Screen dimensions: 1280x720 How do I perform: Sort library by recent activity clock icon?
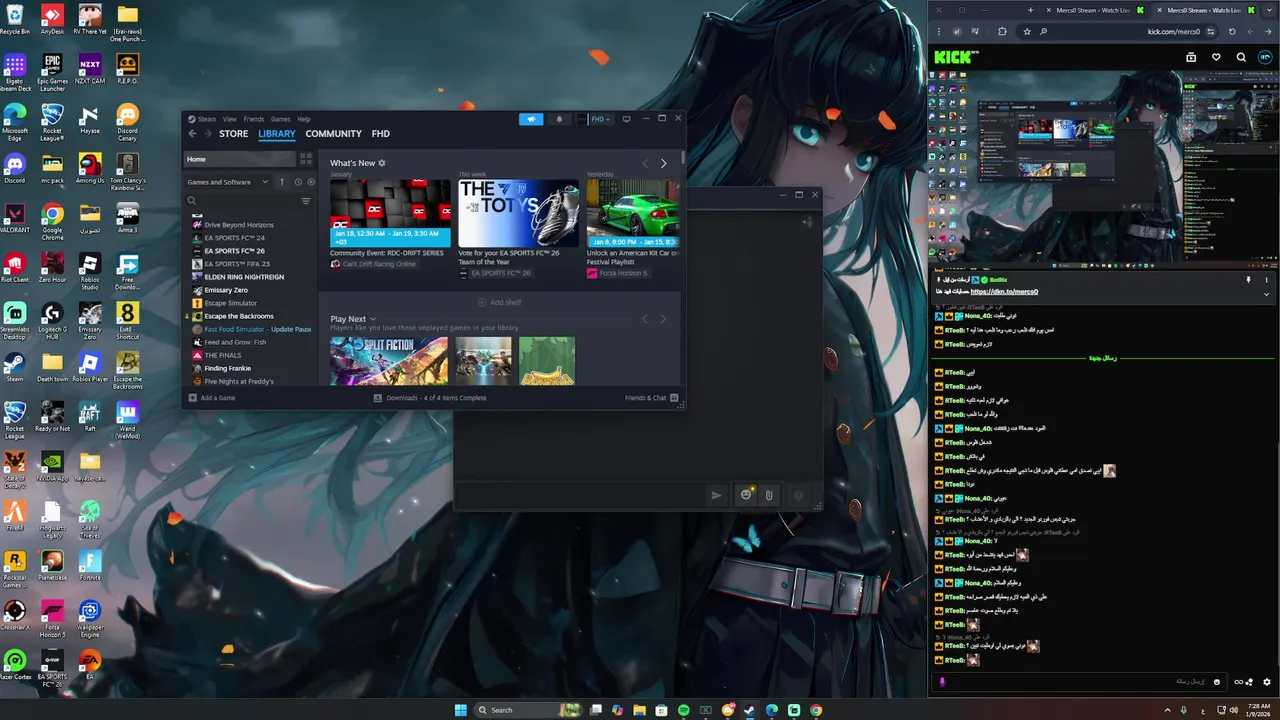[x=297, y=182]
